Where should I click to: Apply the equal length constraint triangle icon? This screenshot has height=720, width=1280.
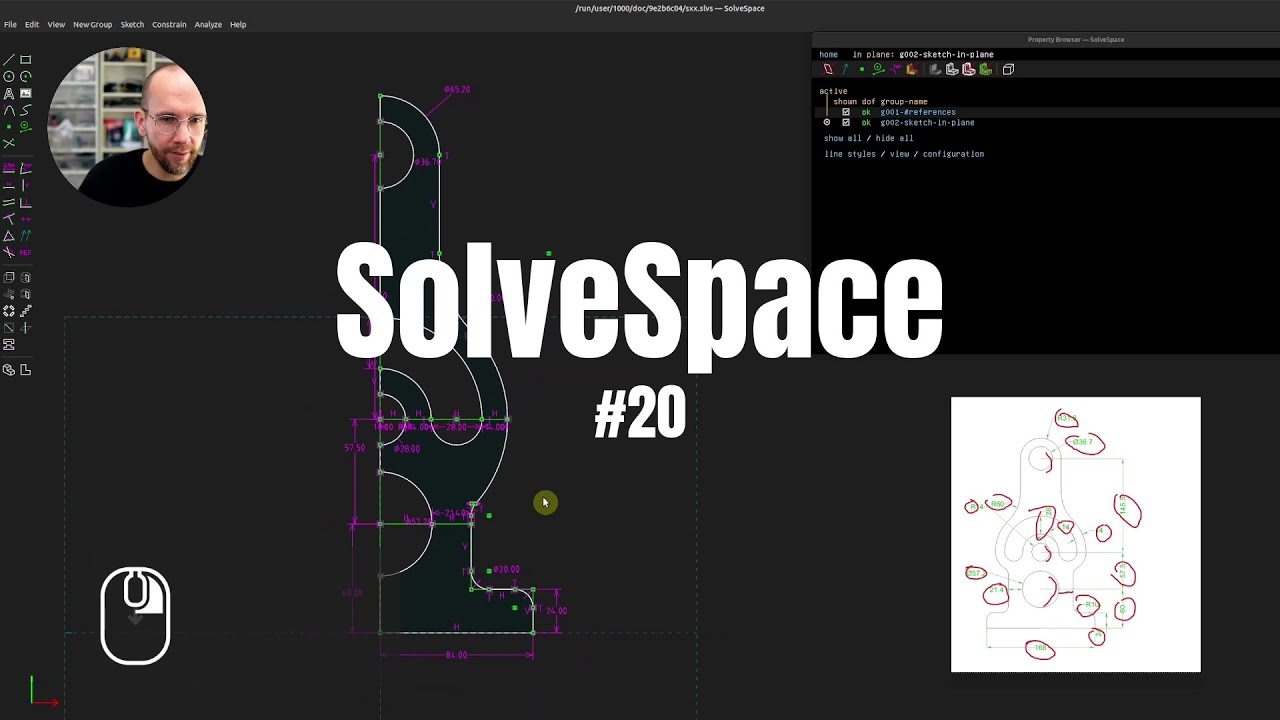pyautogui.click(x=9, y=235)
